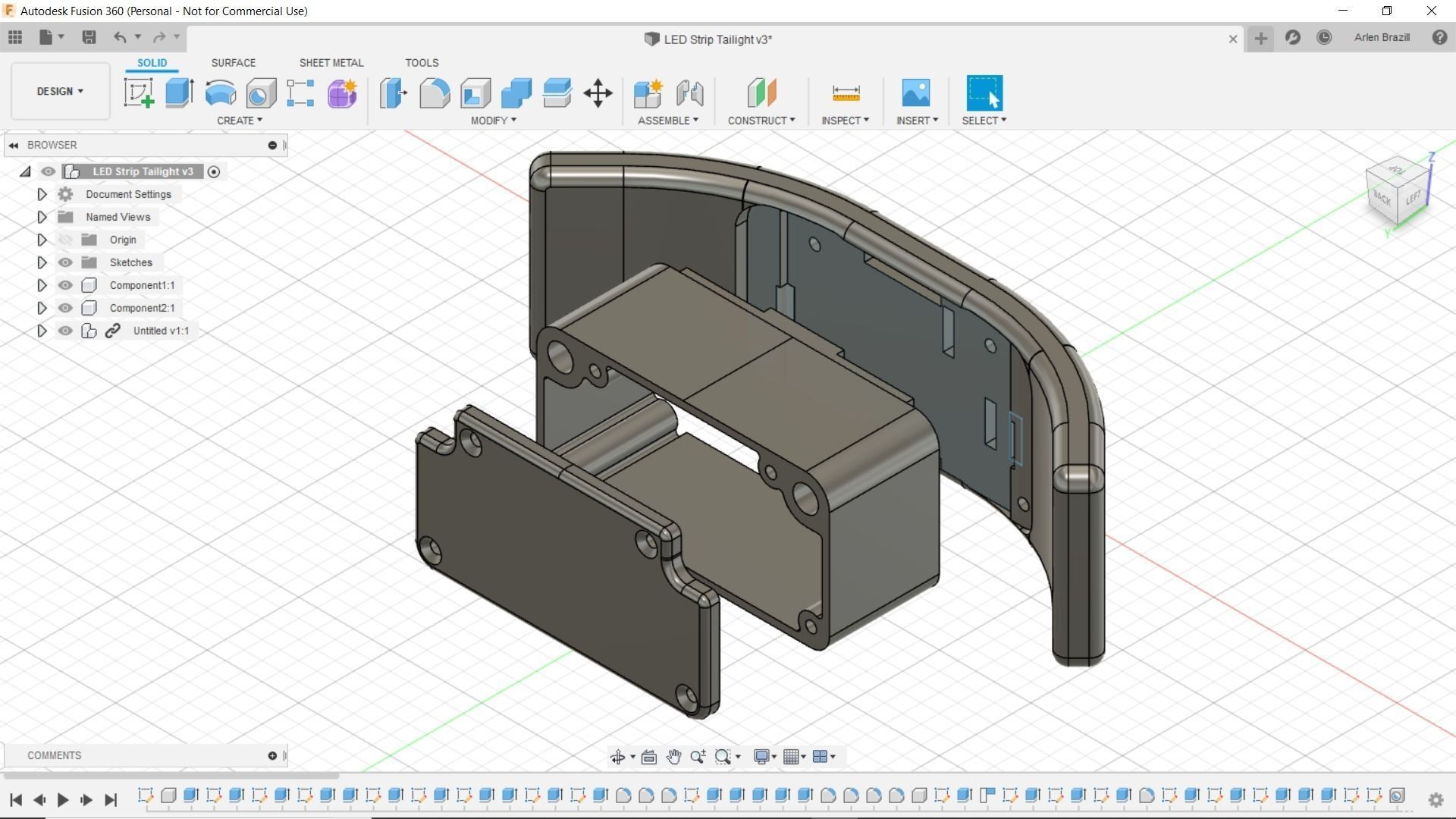Click the New Component icon
1456x819 pixels.
pos(648,93)
